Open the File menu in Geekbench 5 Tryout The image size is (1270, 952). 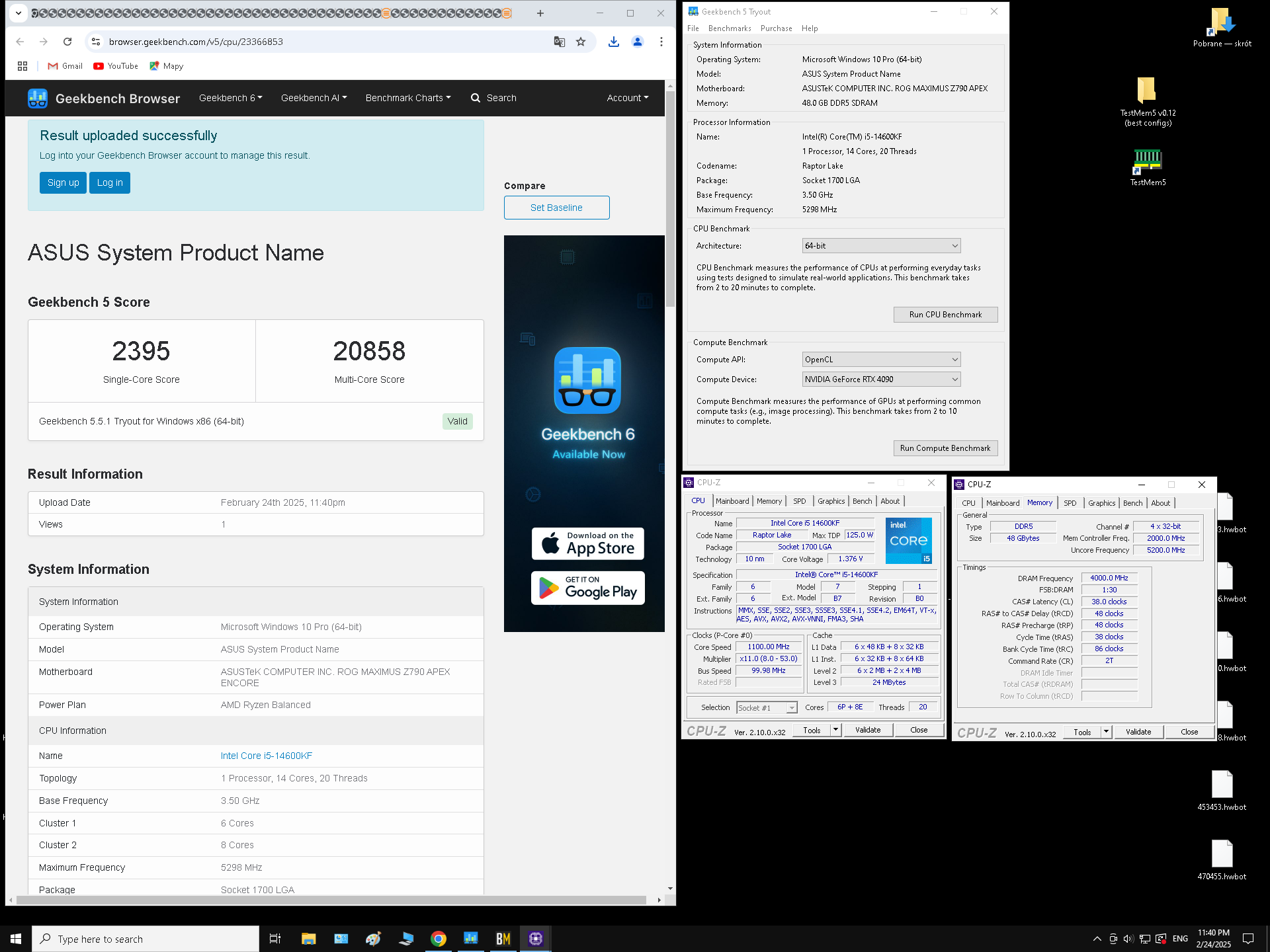click(693, 28)
